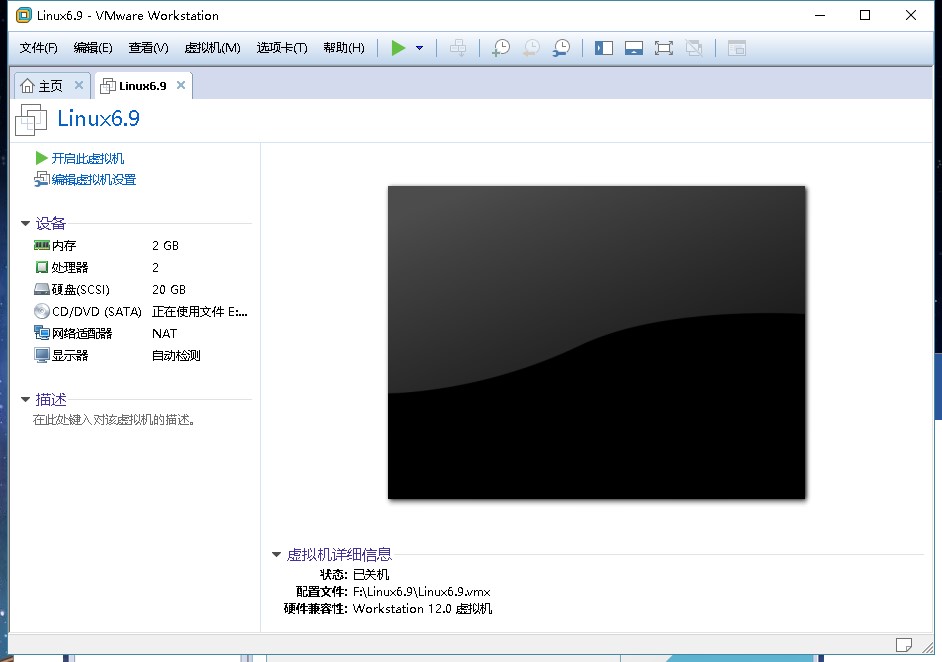
Task: Enter full screen mode icon
Action: pyautogui.click(x=664, y=48)
